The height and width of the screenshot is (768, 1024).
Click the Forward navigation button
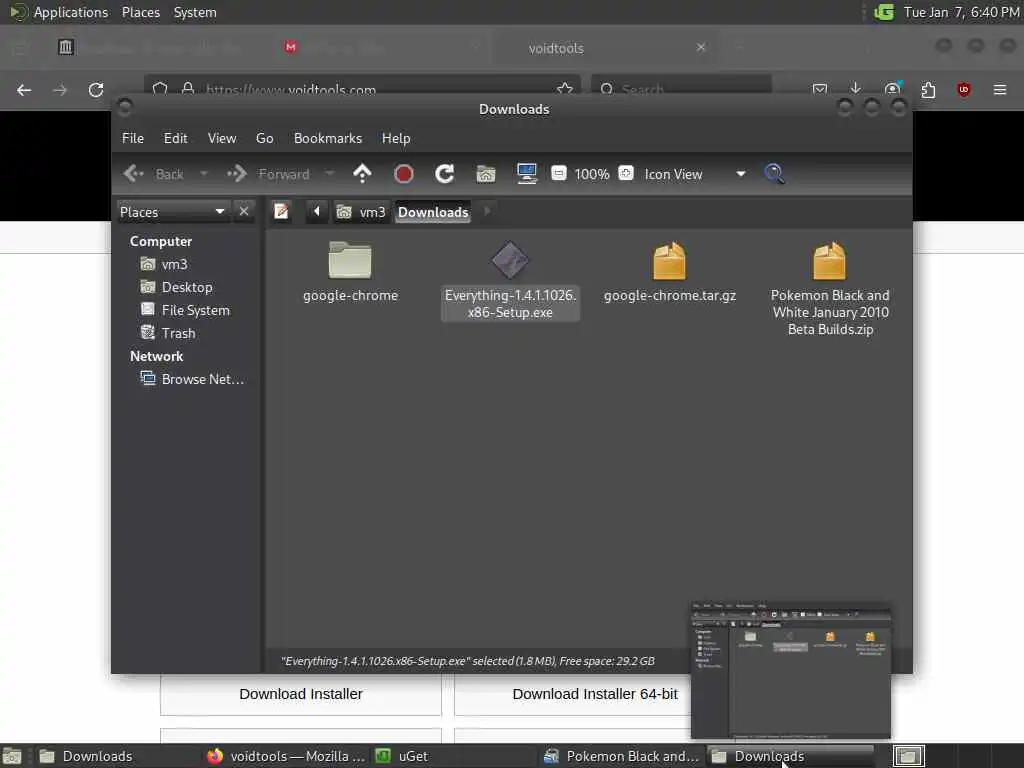[x=268, y=174]
